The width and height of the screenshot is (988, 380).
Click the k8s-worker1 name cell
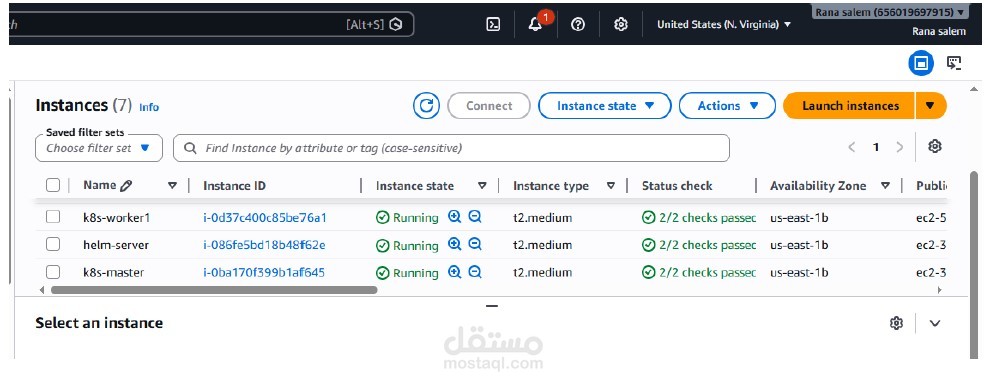(x=117, y=218)
